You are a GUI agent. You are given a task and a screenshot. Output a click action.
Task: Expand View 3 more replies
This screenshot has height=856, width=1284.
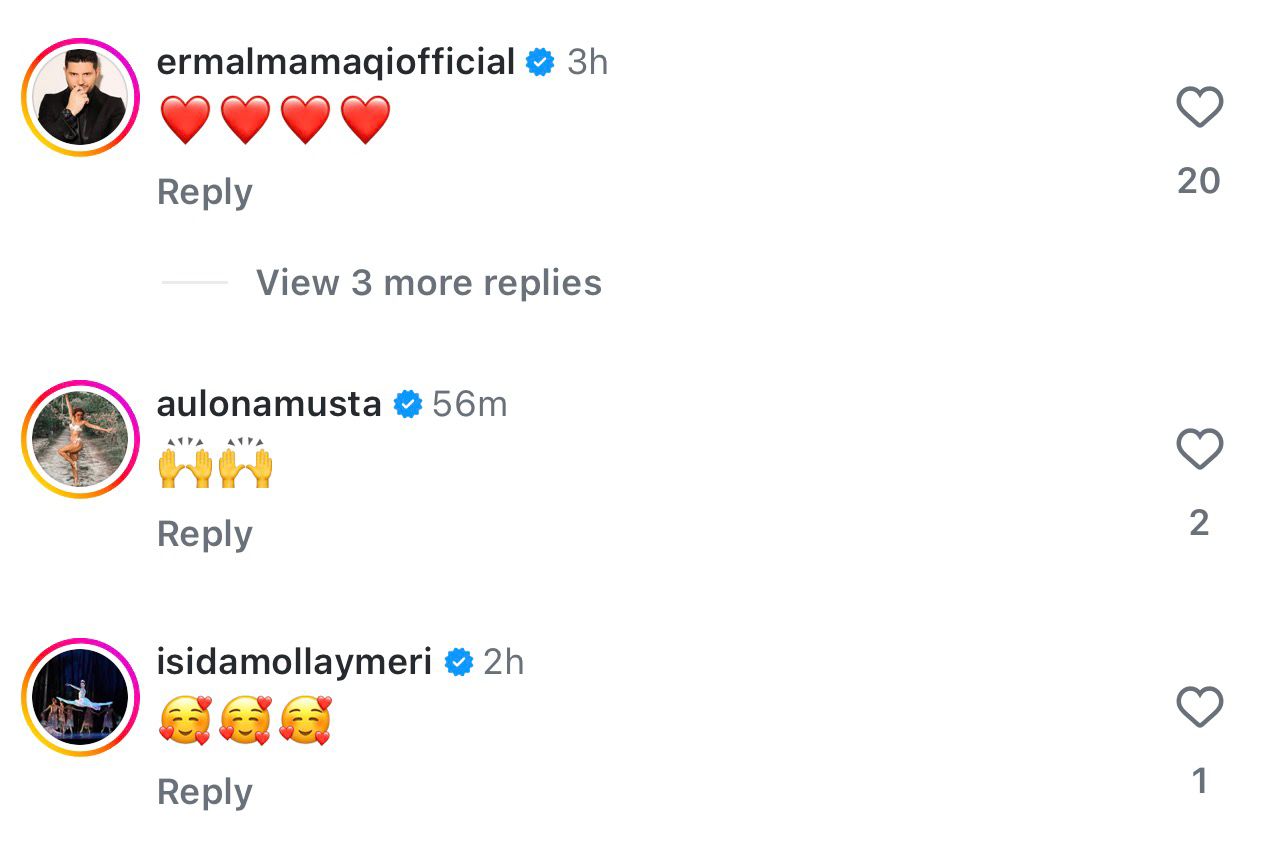point(428,283)
